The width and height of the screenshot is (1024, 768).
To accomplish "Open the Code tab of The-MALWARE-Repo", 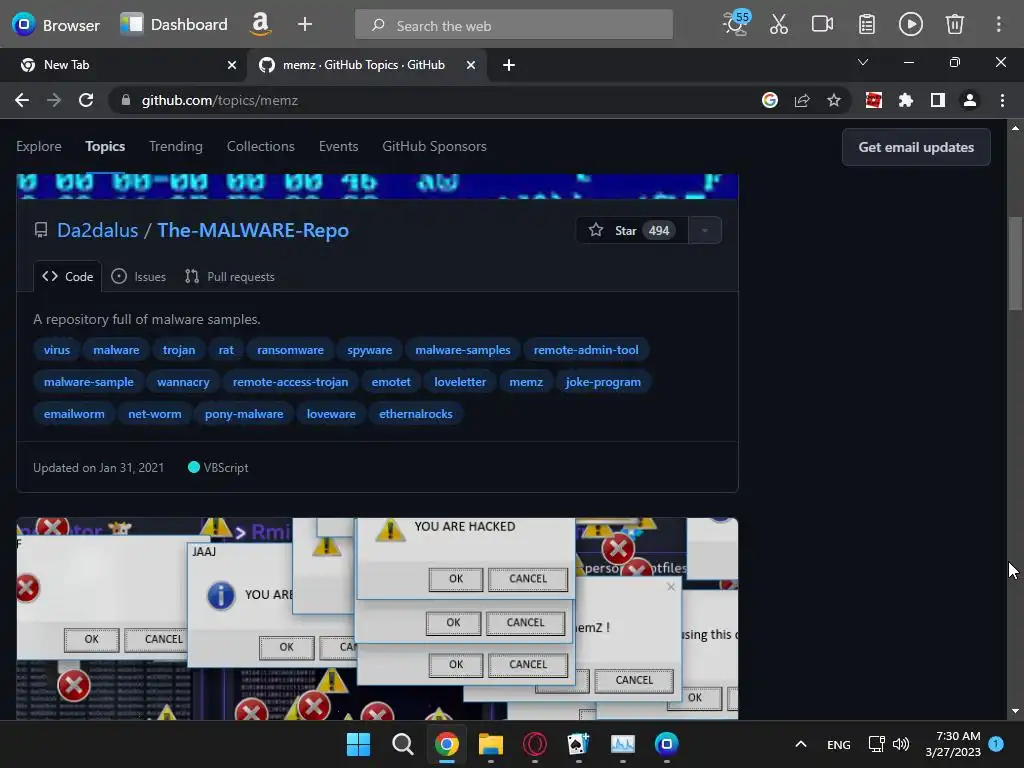I will (67, 276).
